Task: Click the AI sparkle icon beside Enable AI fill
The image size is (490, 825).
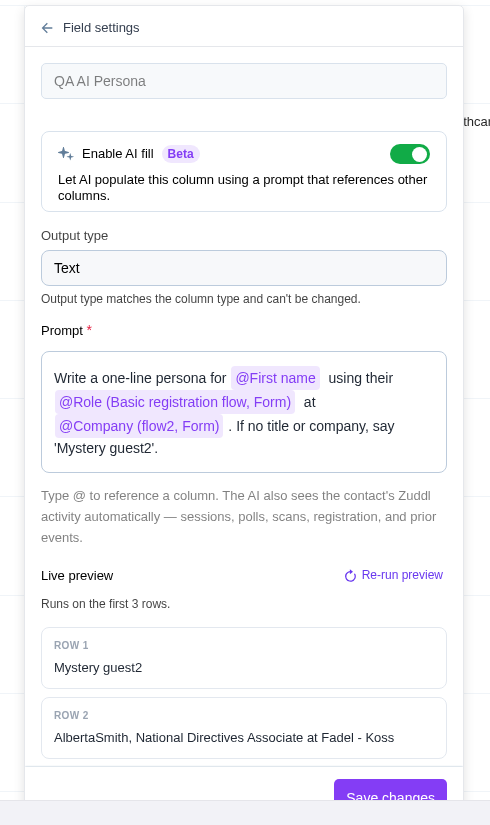Action: (66, 154)
